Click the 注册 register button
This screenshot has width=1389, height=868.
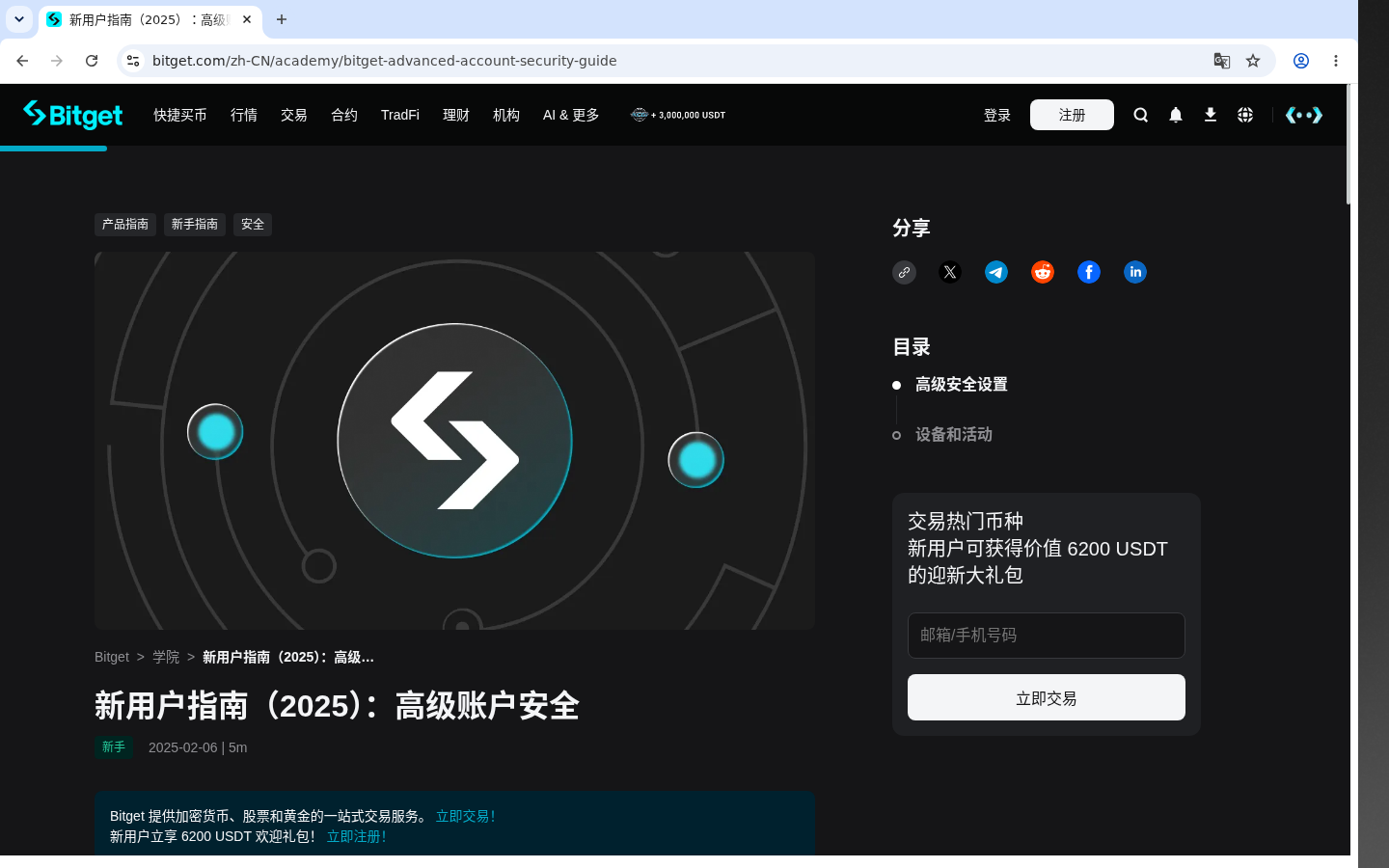(x=1072, y=115)
